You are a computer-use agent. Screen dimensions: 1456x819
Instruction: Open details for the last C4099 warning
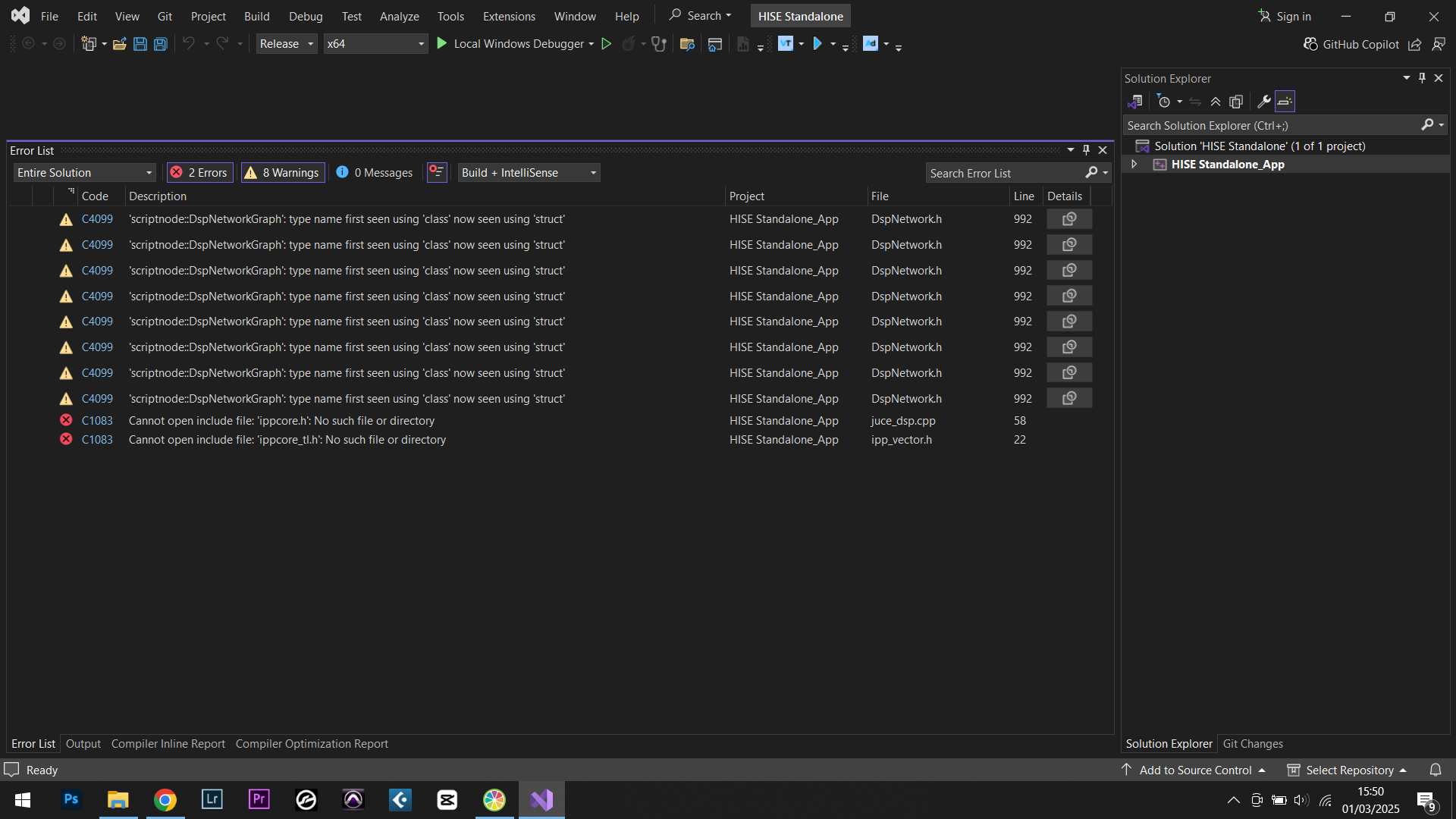1069,398
